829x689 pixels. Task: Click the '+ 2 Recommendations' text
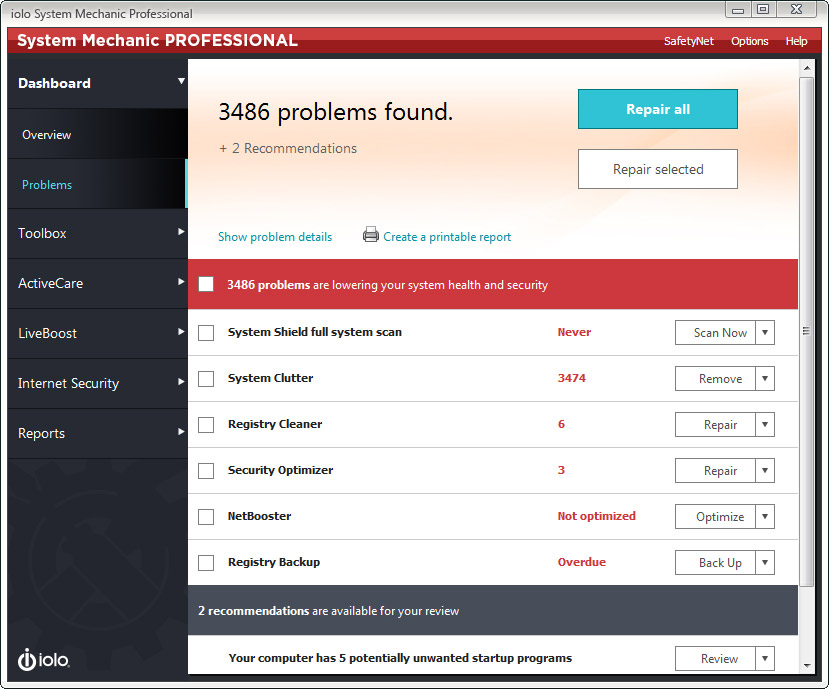coord(288,149)
